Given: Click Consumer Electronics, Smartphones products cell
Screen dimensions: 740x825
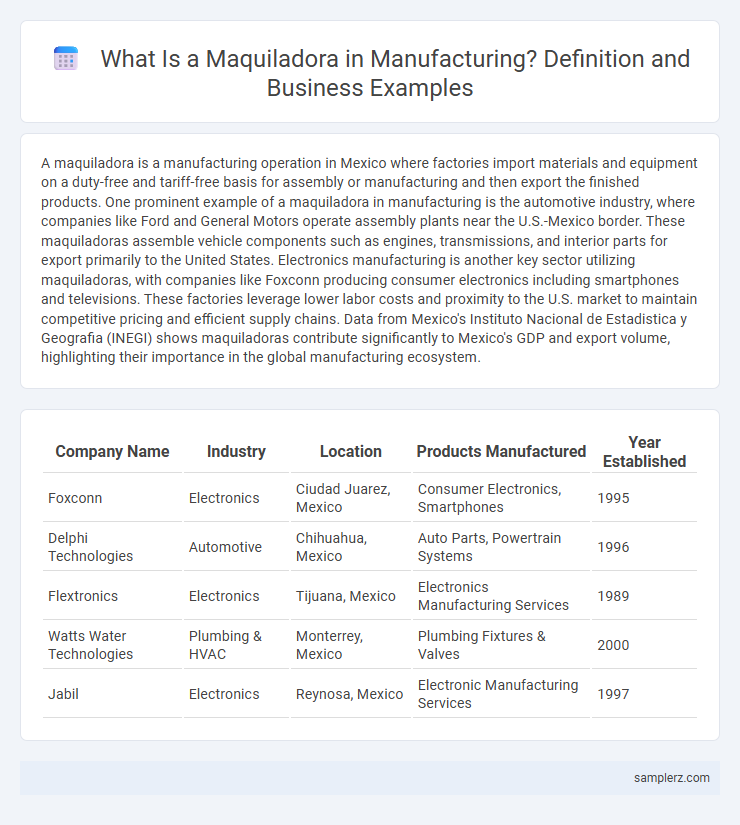Looking at the screenshot, I should click(501, 498).
